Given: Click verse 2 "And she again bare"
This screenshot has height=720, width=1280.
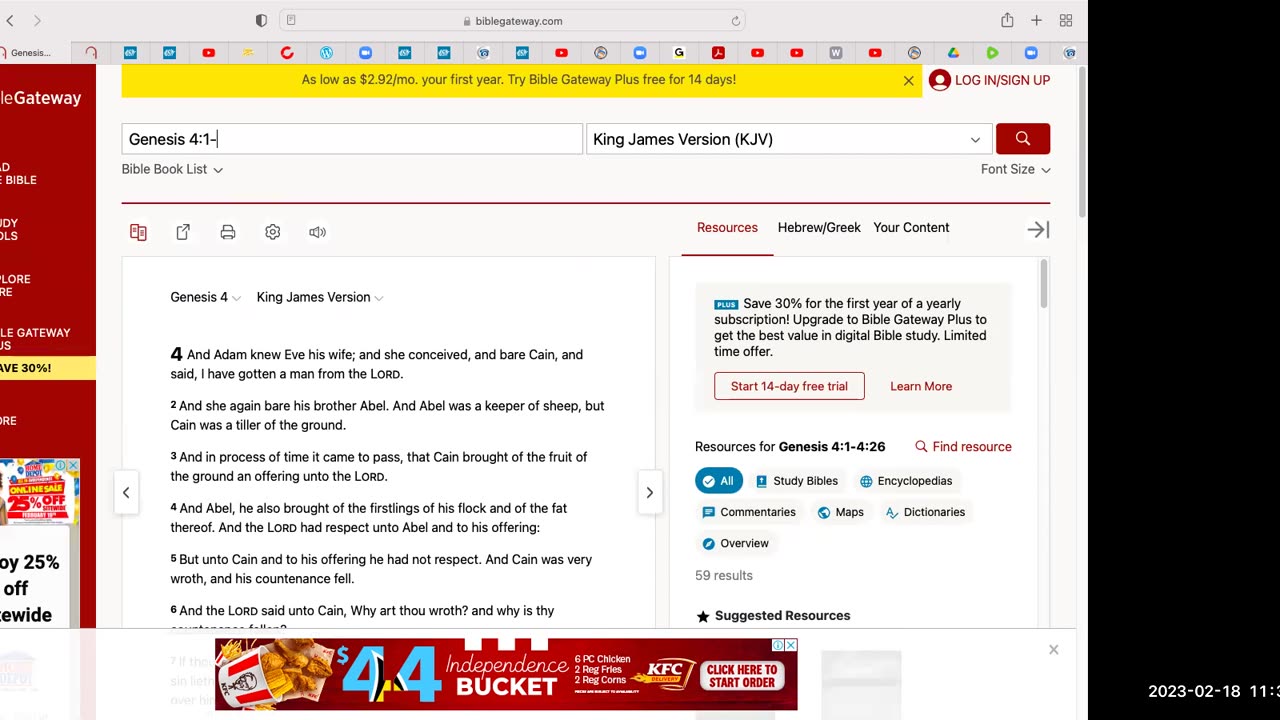Looking at the screenshot, I should 387,415.
